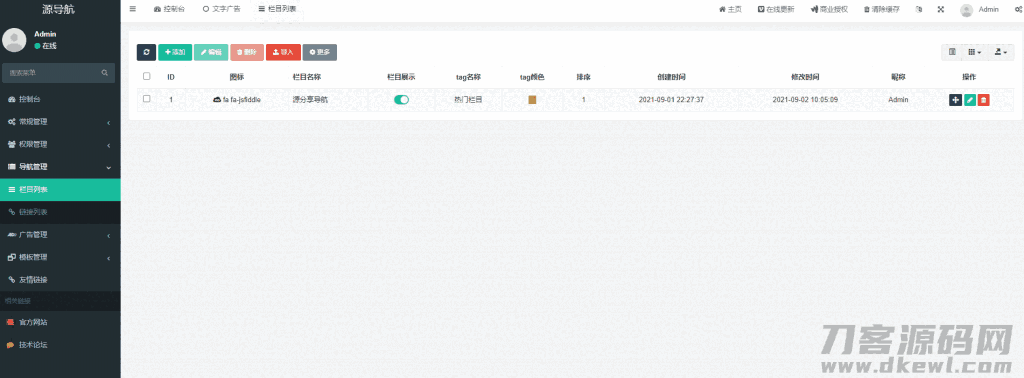Screen dimensions: 1024x378
Task: Sort by the 创建时间 column header
Action: coord(671,77)
